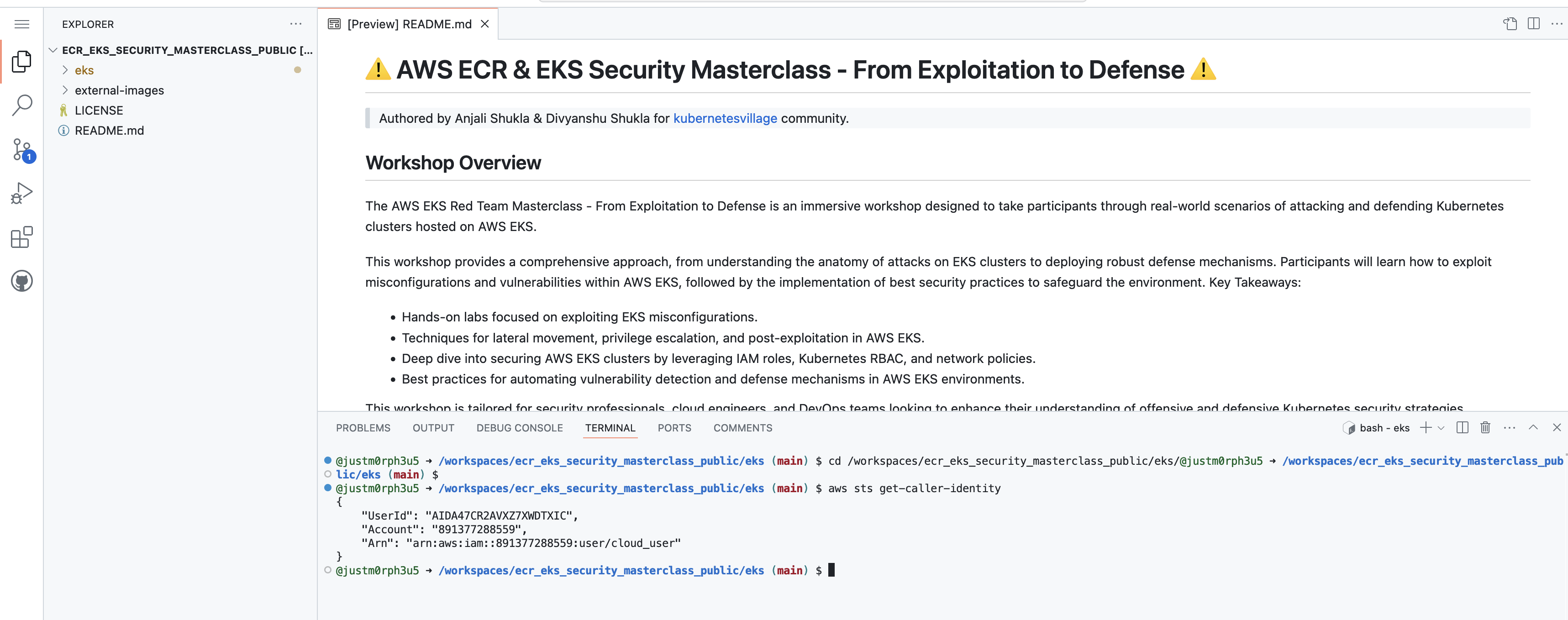Open the Extensions view
The image size is (1568, 620).
[22, 237]
